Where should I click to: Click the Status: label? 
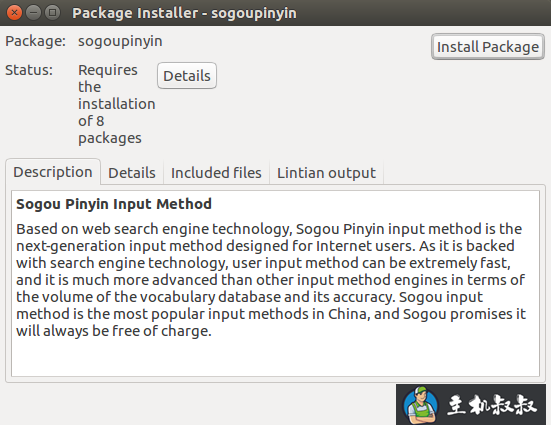click(29, 70)
